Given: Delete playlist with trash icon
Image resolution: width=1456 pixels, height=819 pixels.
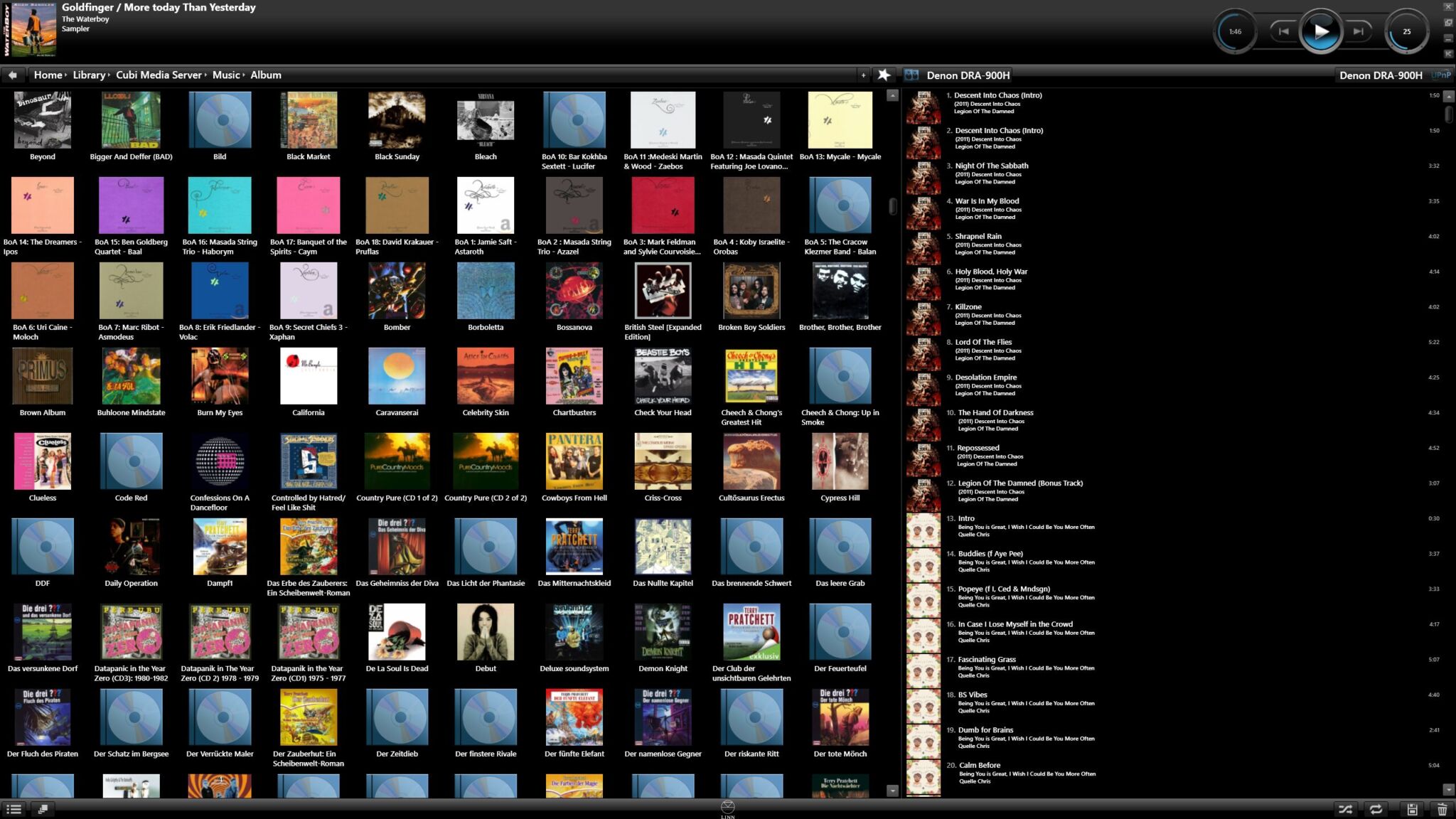Looking at the screenshot, I should click(1442, 809).
